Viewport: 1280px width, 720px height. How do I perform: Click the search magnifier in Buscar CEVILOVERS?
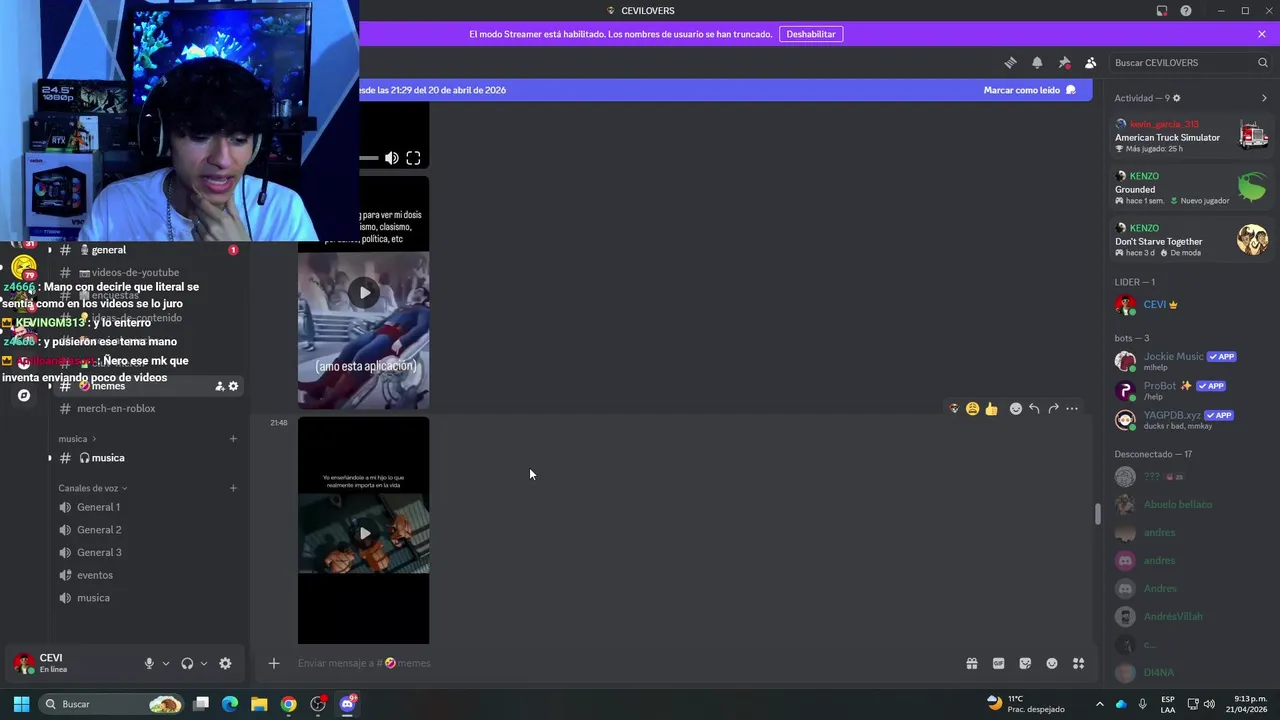point(1263,62)
